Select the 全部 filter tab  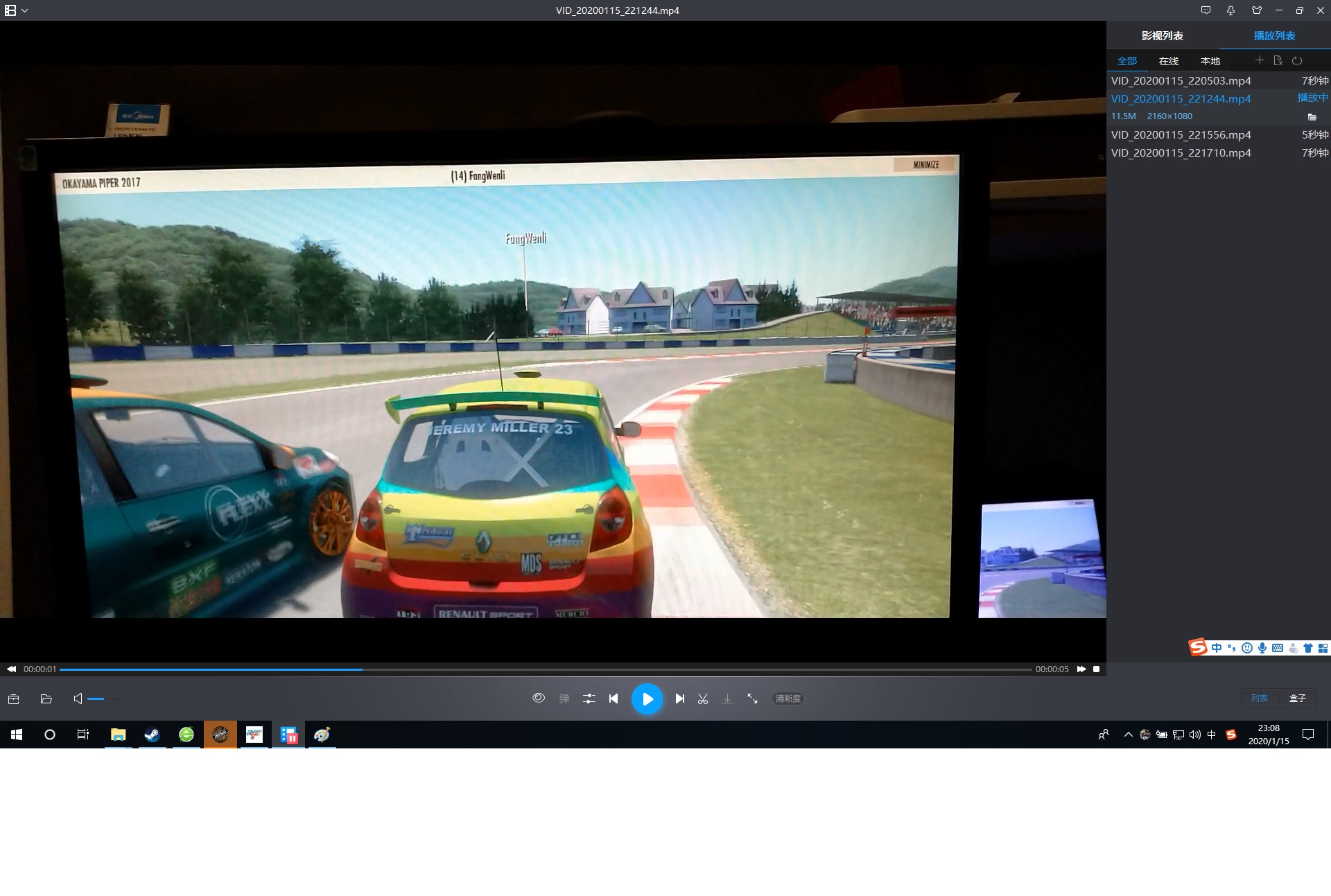1127,61
